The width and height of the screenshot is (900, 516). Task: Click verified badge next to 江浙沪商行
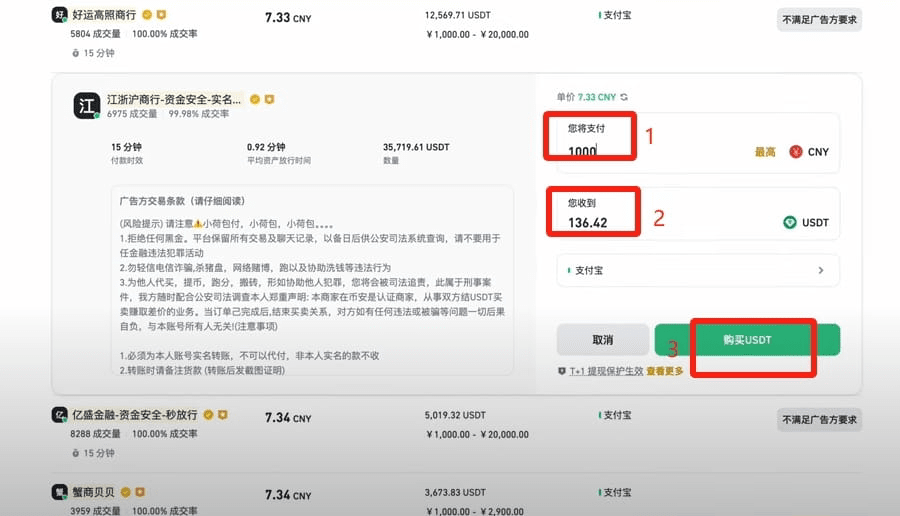point(255,99)
